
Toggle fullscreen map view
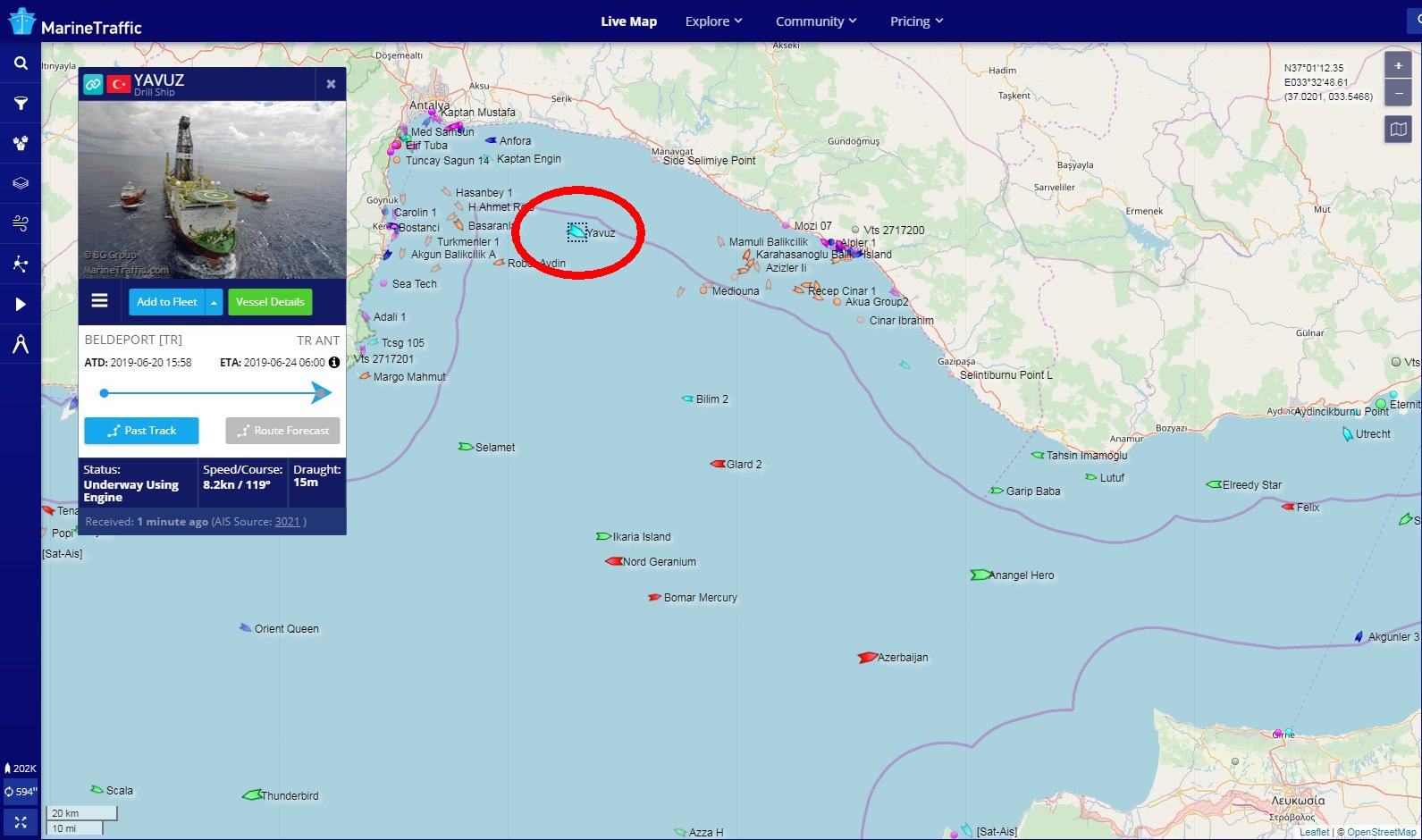[x=21, y=822]
